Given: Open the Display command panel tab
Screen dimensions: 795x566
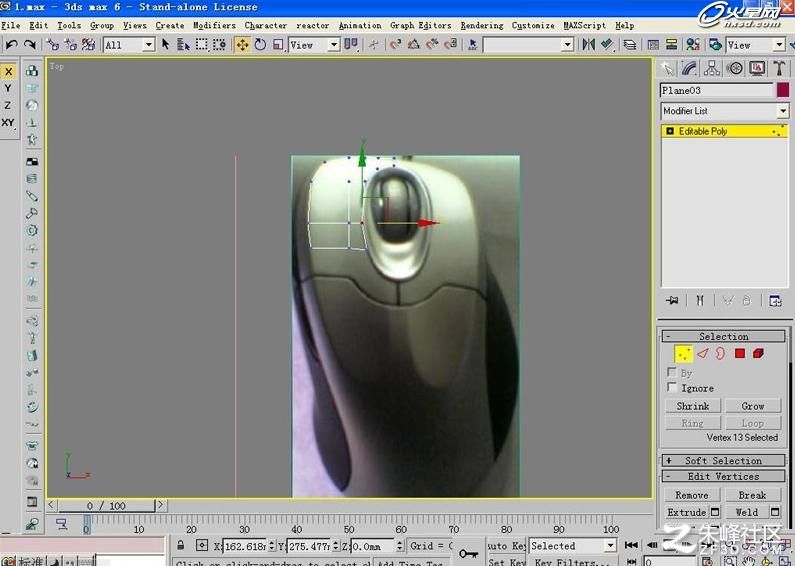Looking at the screenshot, I should pyautogui.click(x=757, y=68).
